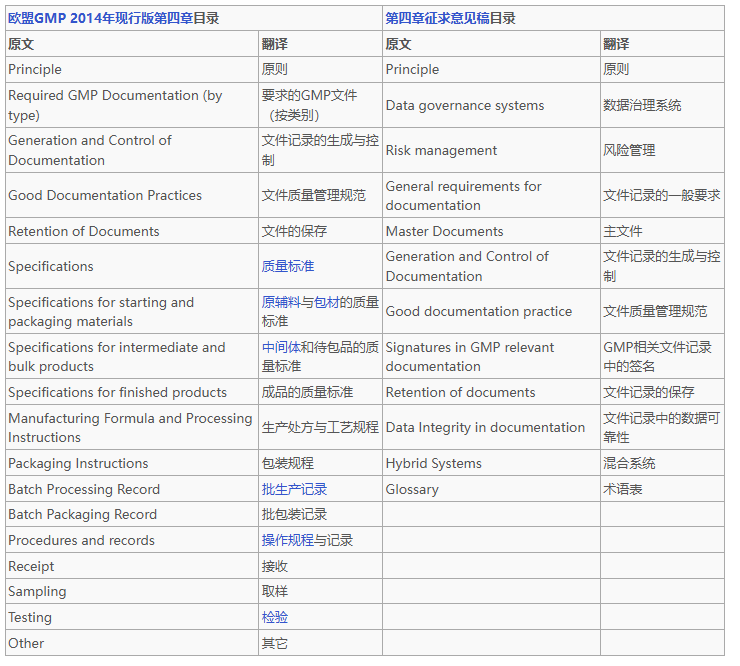Viewport: 740px width, 666px height.
Task: Select the left-table 'Principle' cell
Action: tap(132, 70)
